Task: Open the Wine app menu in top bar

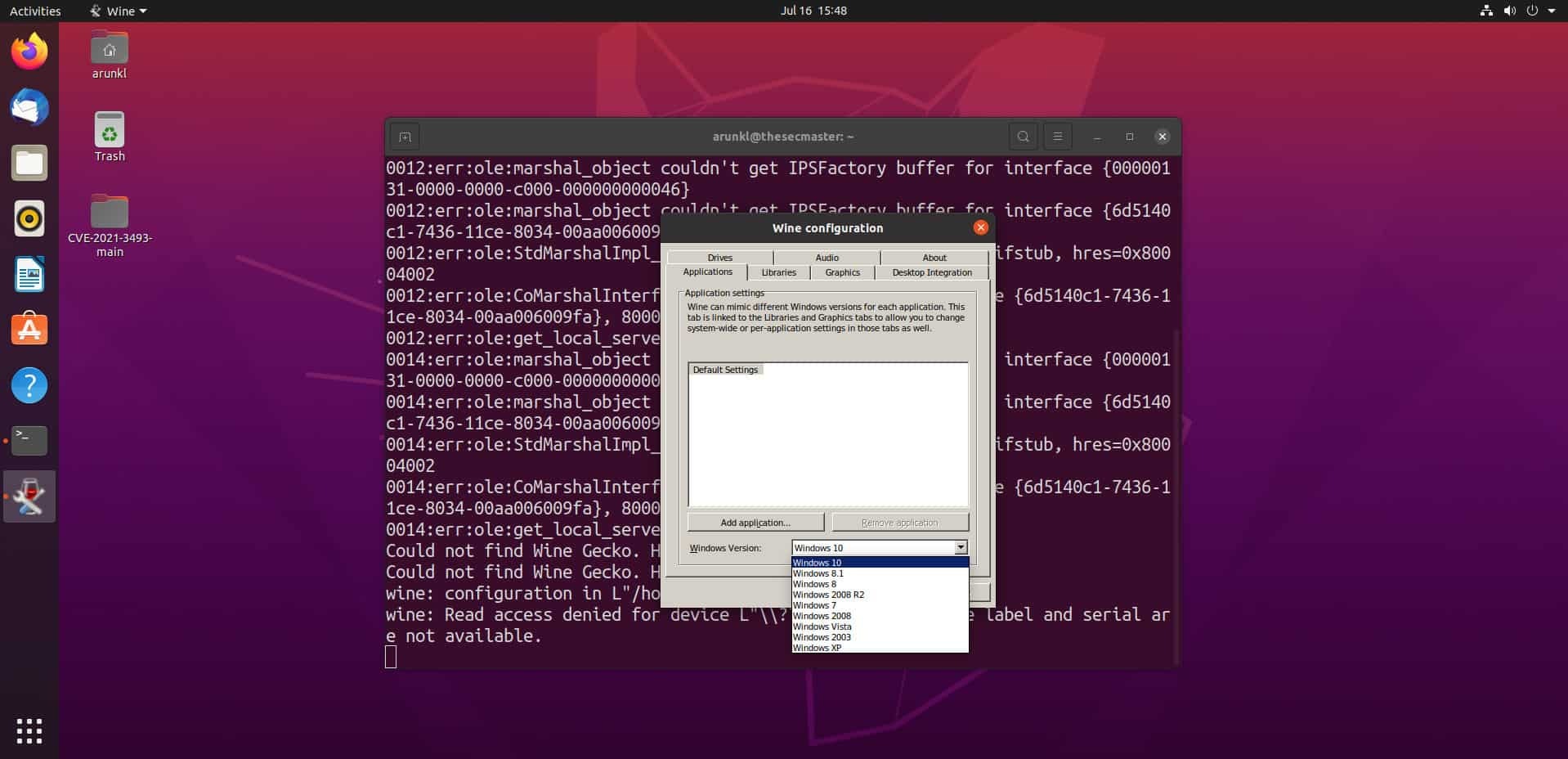Action: point(119,11)
